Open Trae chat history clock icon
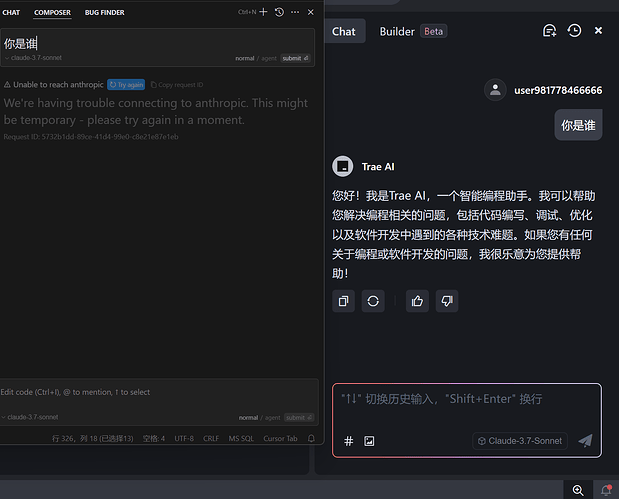 coord(574,31)
